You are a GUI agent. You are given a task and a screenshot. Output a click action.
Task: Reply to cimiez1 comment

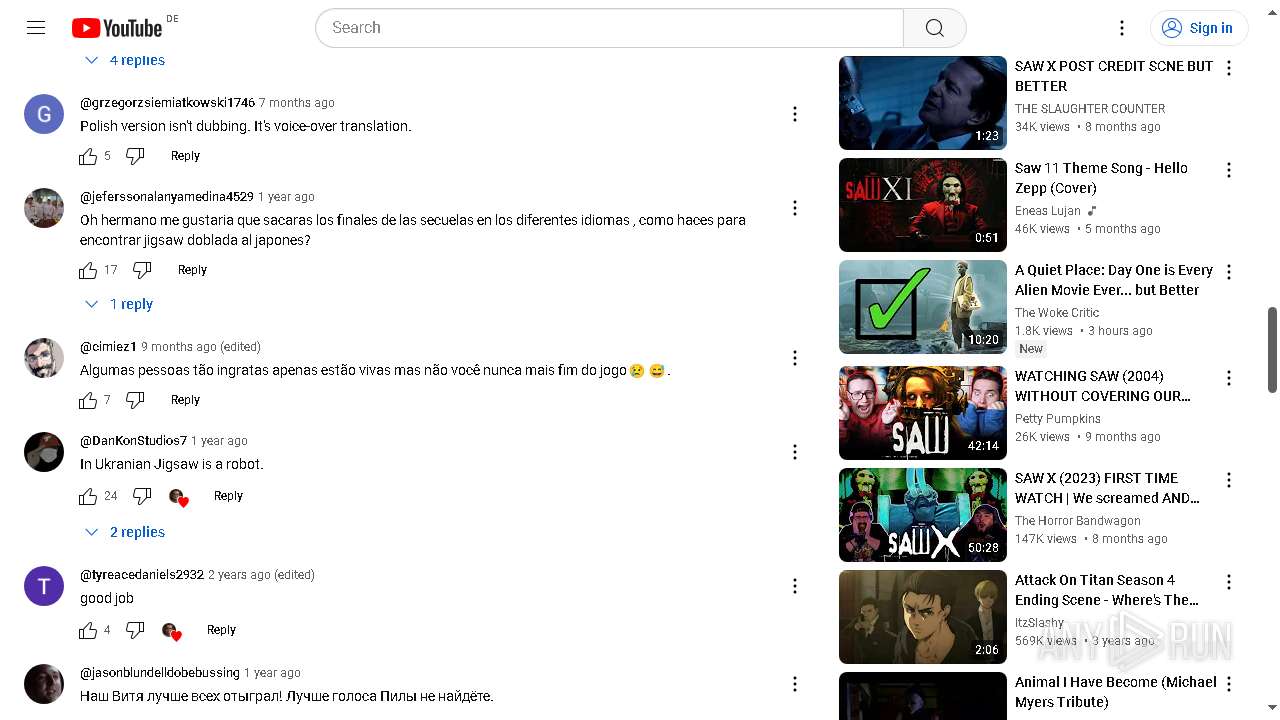point(185,400)
